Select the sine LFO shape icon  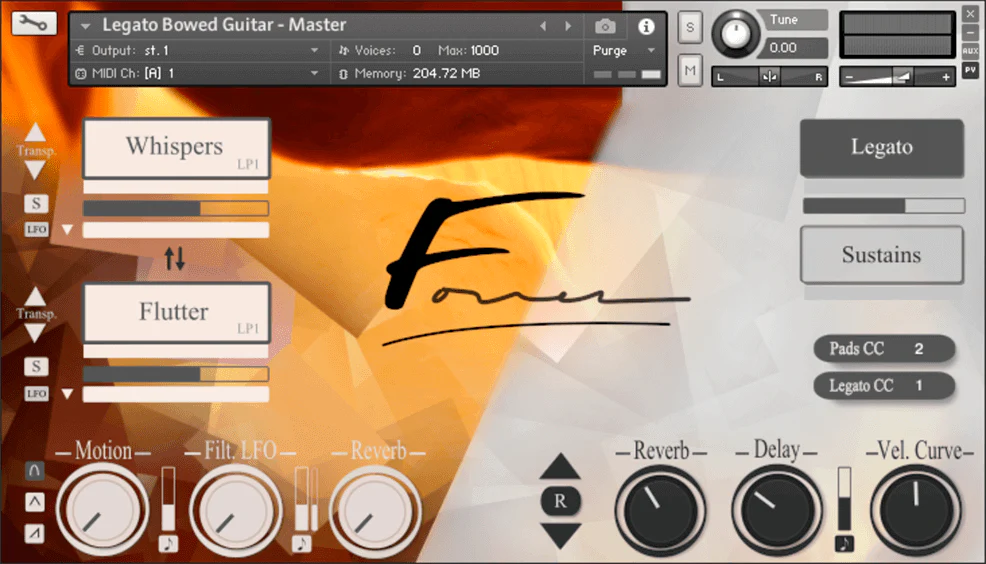(35, 470)
